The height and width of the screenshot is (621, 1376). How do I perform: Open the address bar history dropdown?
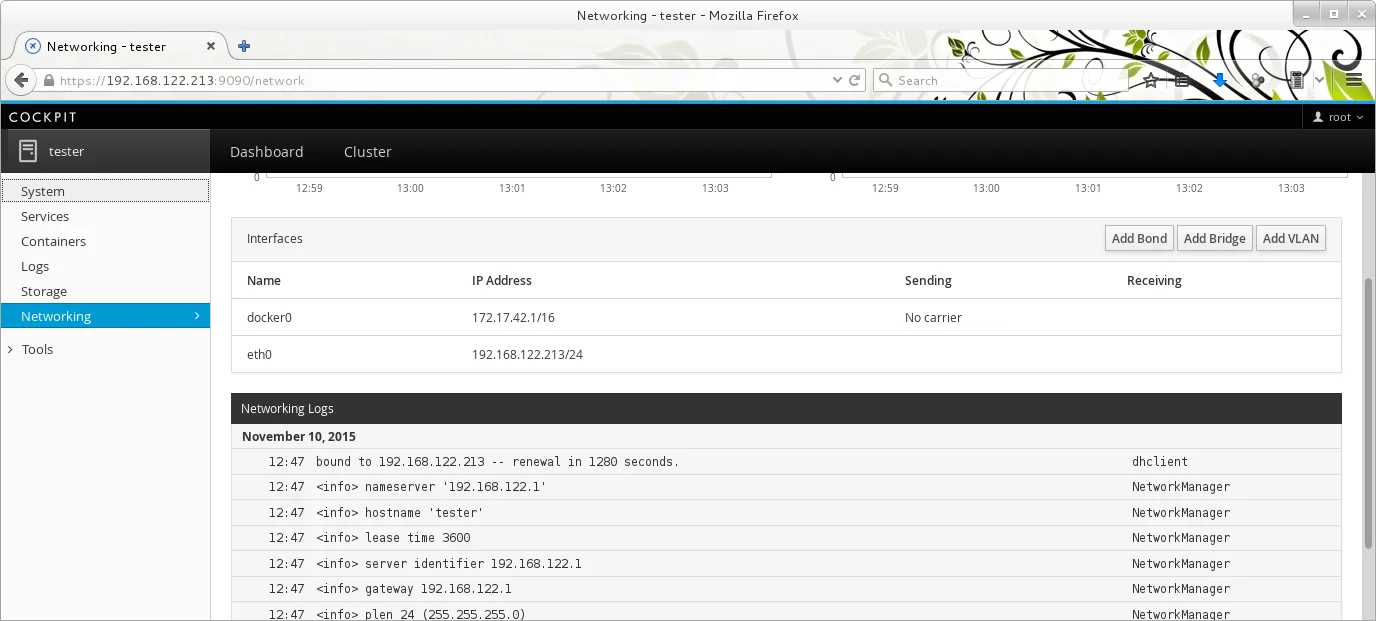coord(836,80)
